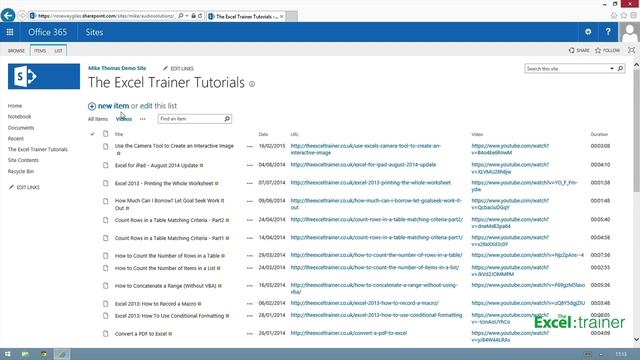Click the Chrome icon on the taskbar

coord(44,354)
